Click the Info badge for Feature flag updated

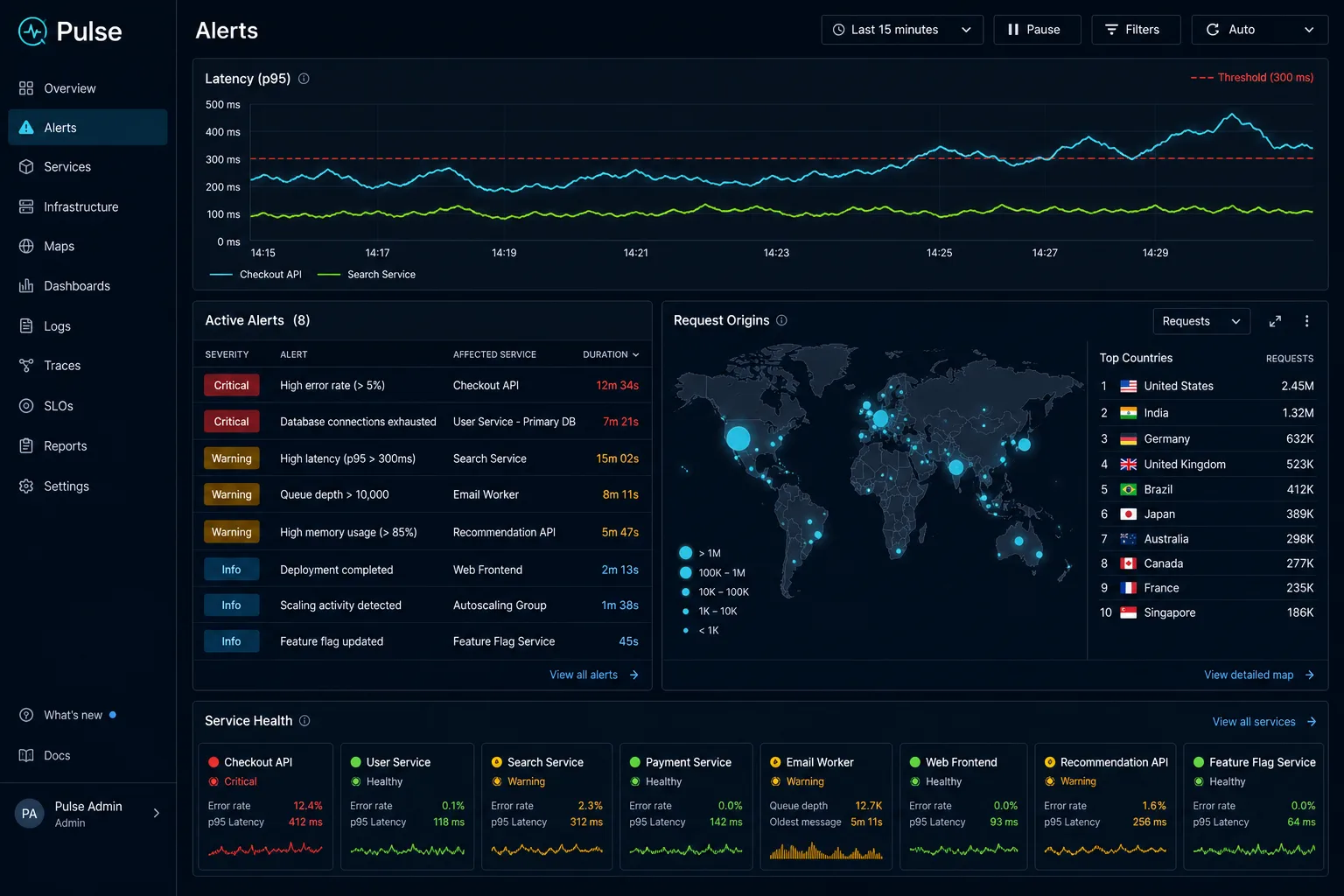pyautogui.click(x=232, y=642)
